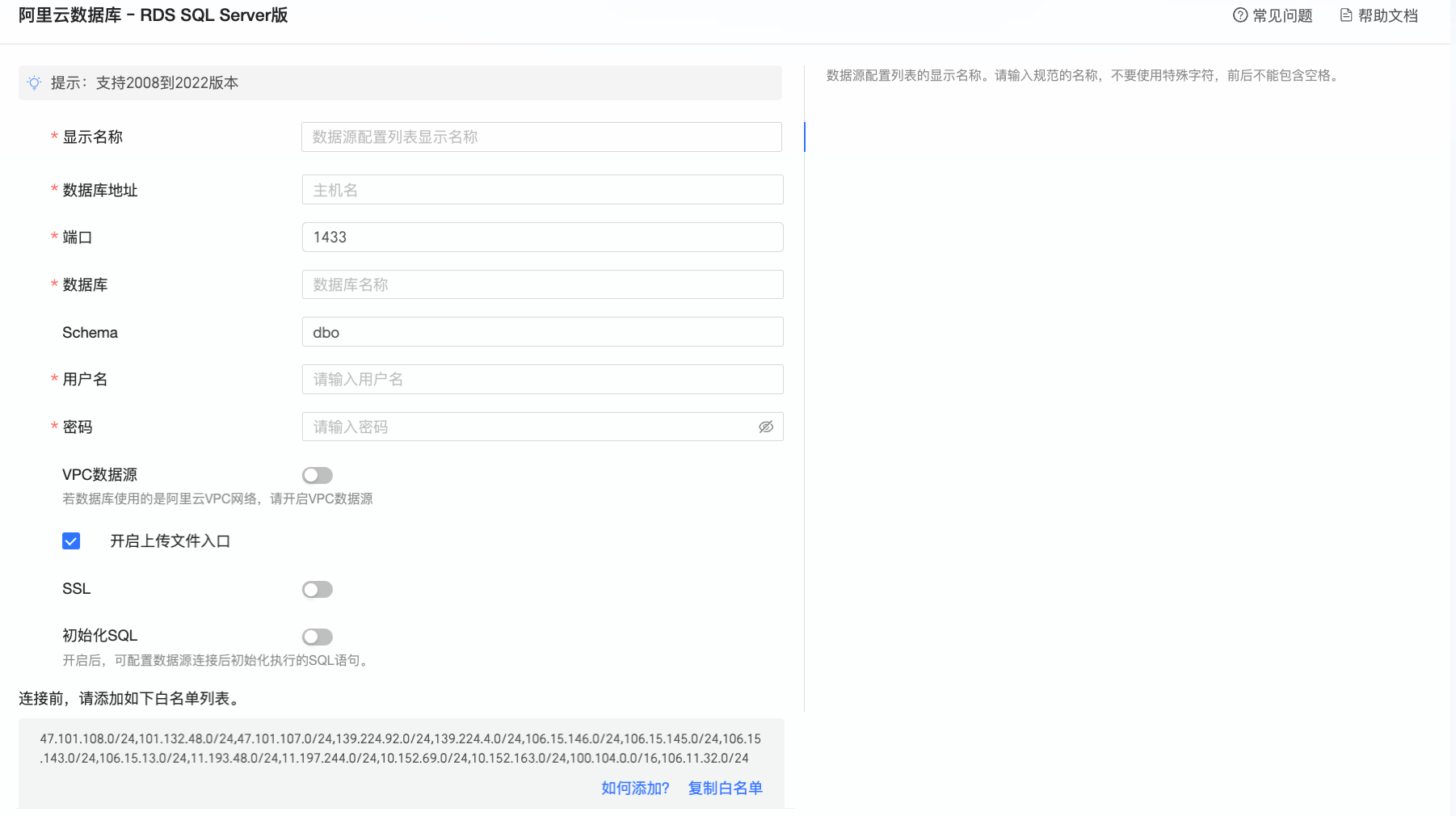
Task: Click the 密码 input field
Action: click(x=542, y=427)
